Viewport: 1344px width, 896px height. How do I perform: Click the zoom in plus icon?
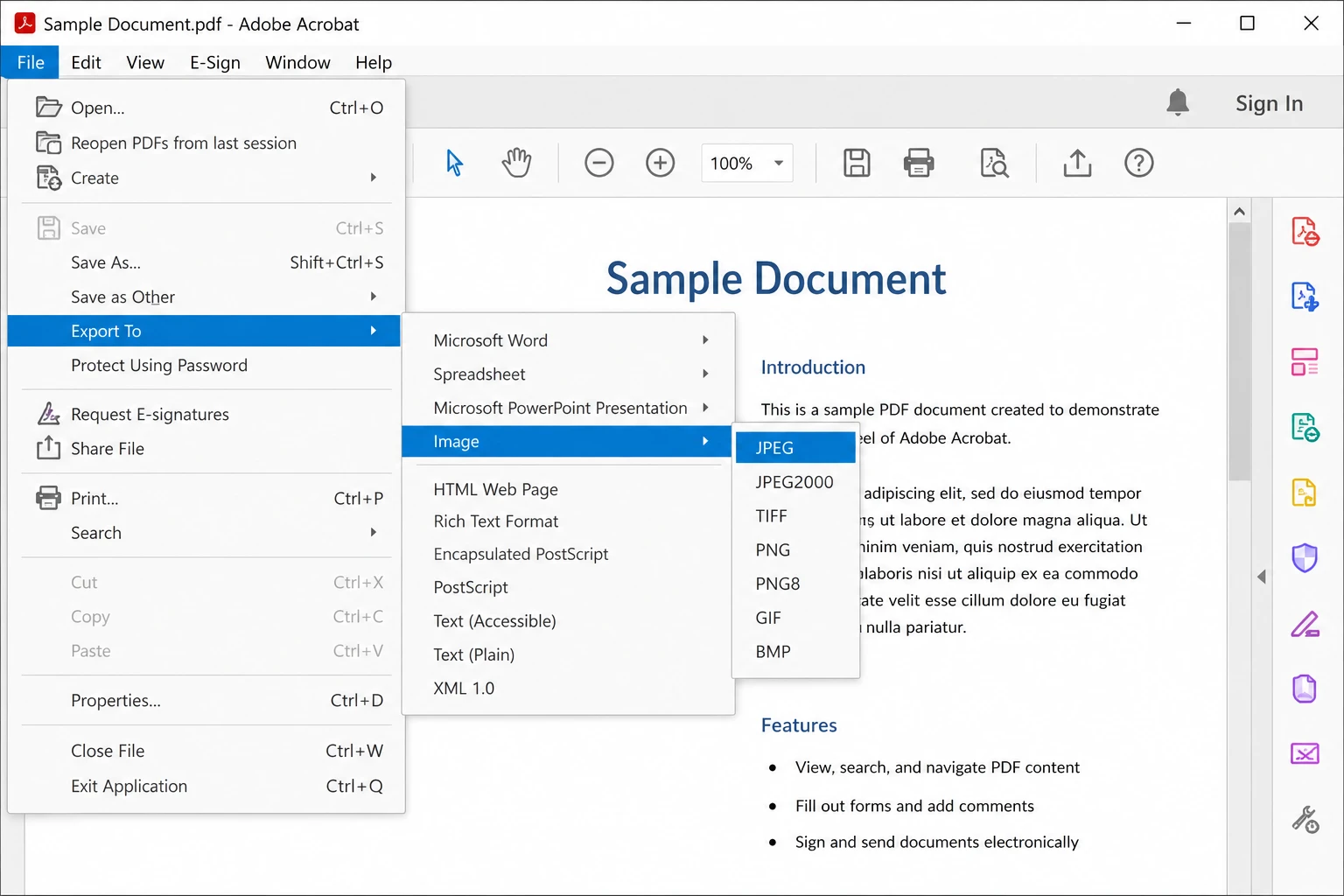click(661, 163)
